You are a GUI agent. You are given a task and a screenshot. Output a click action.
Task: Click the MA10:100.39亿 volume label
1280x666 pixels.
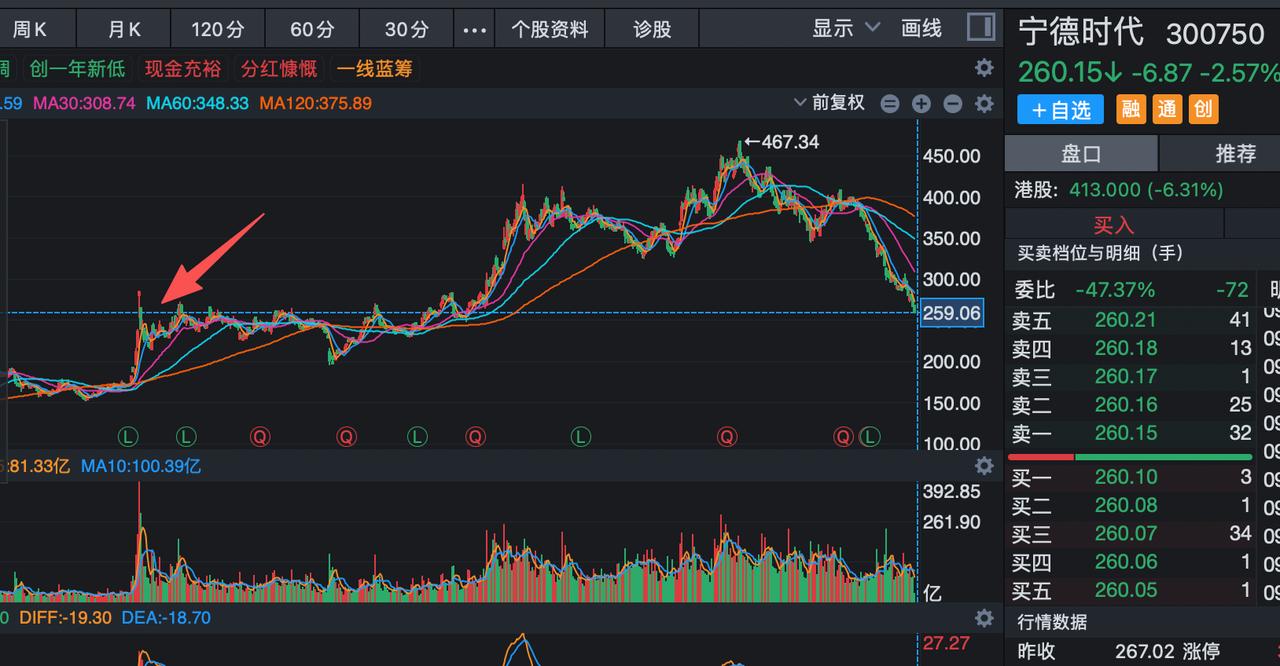[x=141, y=466]
